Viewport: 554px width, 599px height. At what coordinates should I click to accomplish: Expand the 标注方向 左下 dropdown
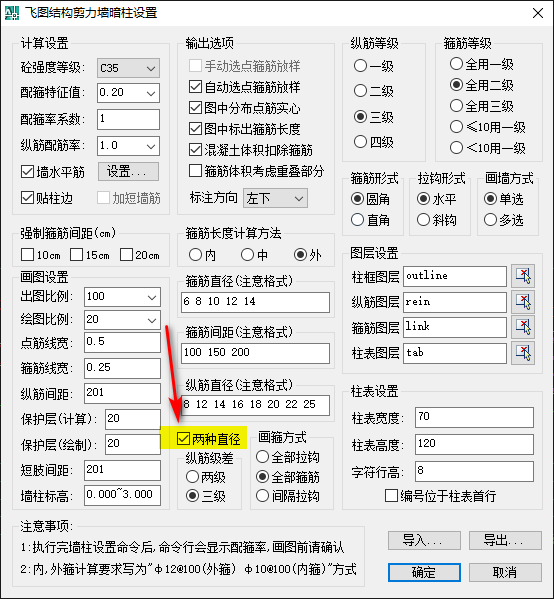[275, 198]
